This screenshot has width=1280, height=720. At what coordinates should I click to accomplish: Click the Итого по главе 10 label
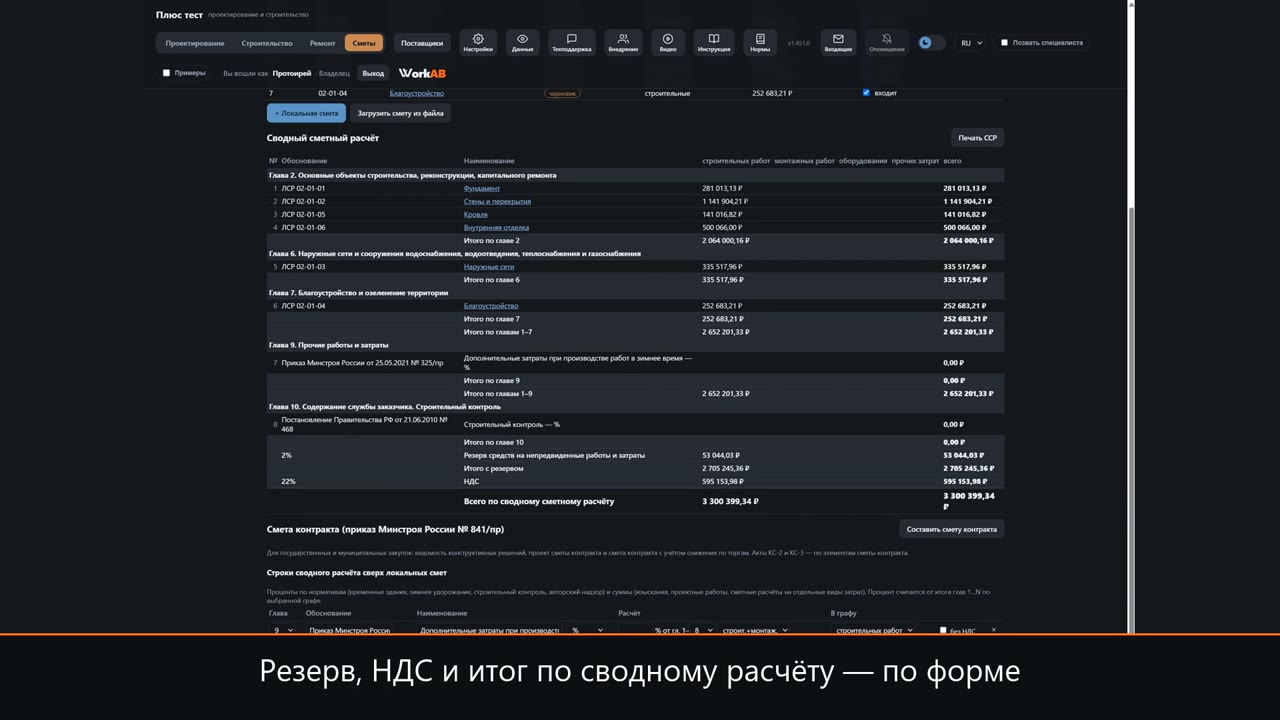click(494, 442)
